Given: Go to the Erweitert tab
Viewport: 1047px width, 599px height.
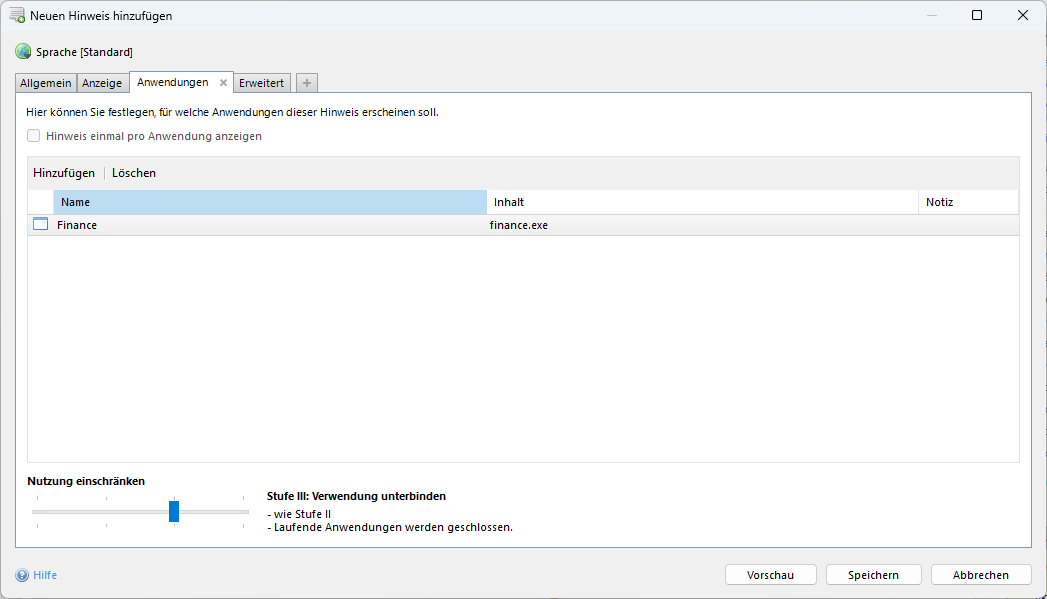Looking at the screenshot, I should click(262, 83).
